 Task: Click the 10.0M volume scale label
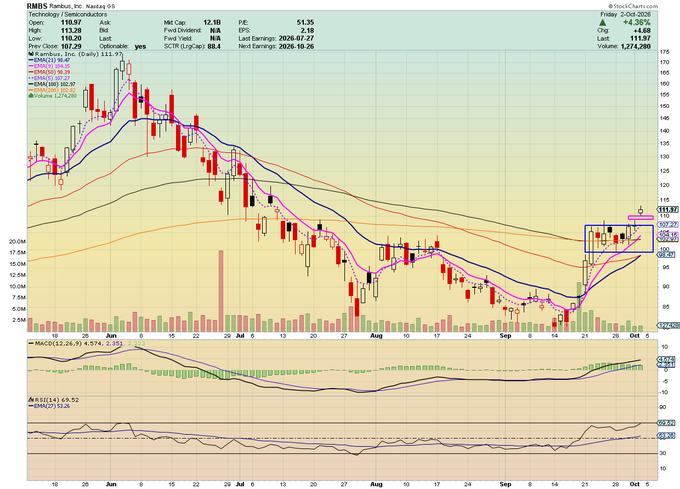[17, 287]
